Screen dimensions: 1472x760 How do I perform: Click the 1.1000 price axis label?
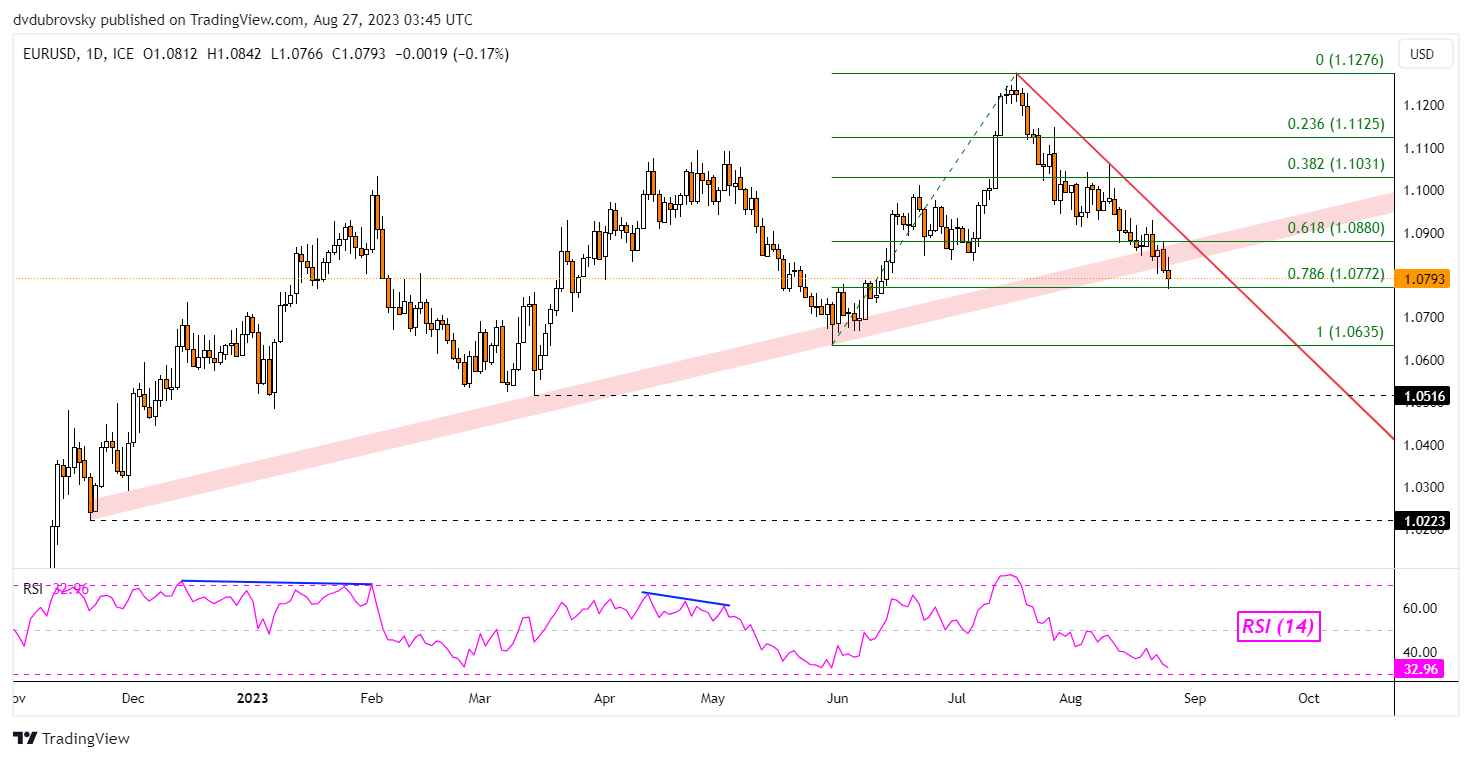coord(1423,190)
